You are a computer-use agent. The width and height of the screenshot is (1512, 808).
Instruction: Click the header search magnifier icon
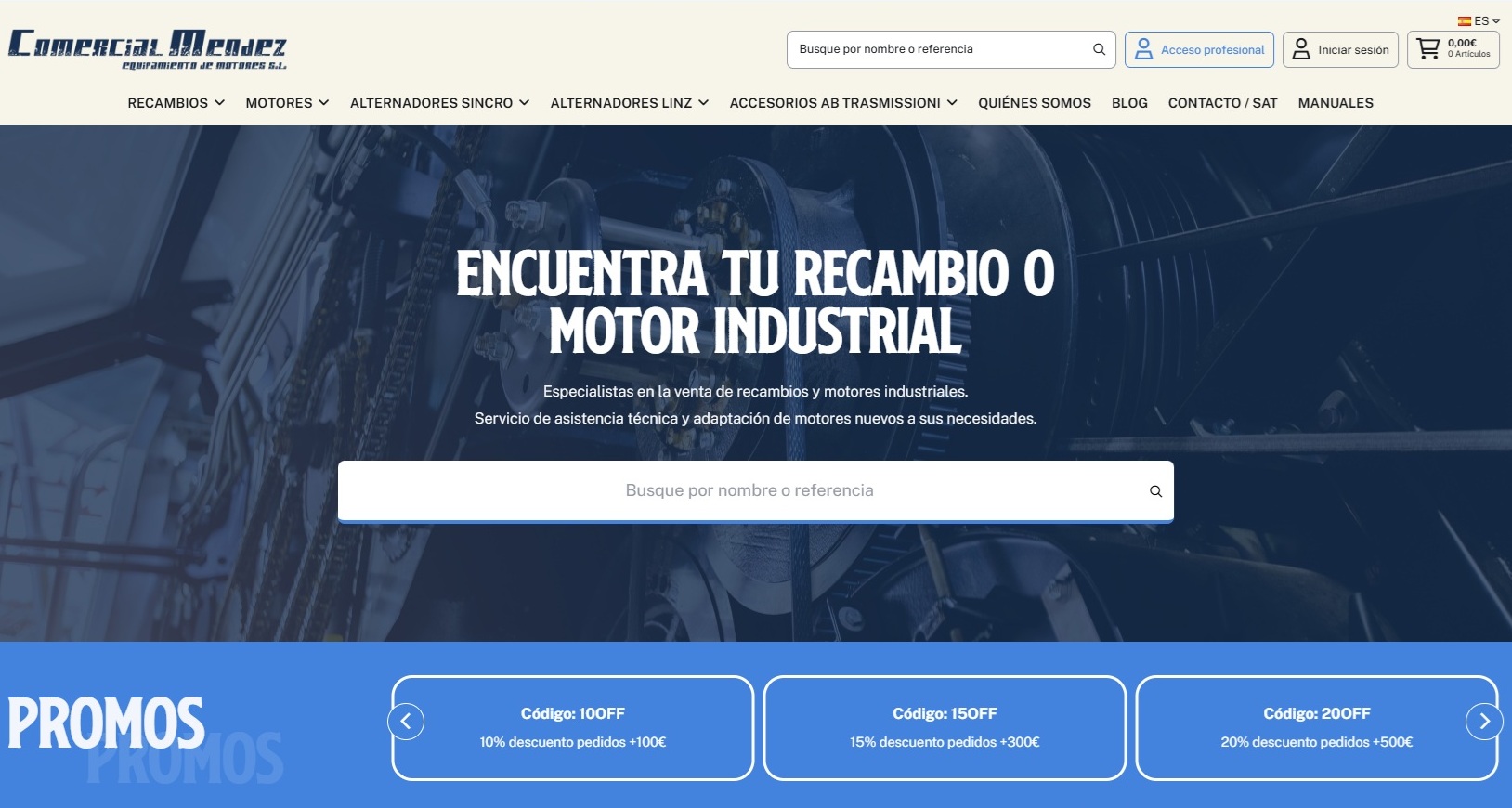tap(1099, 49)
